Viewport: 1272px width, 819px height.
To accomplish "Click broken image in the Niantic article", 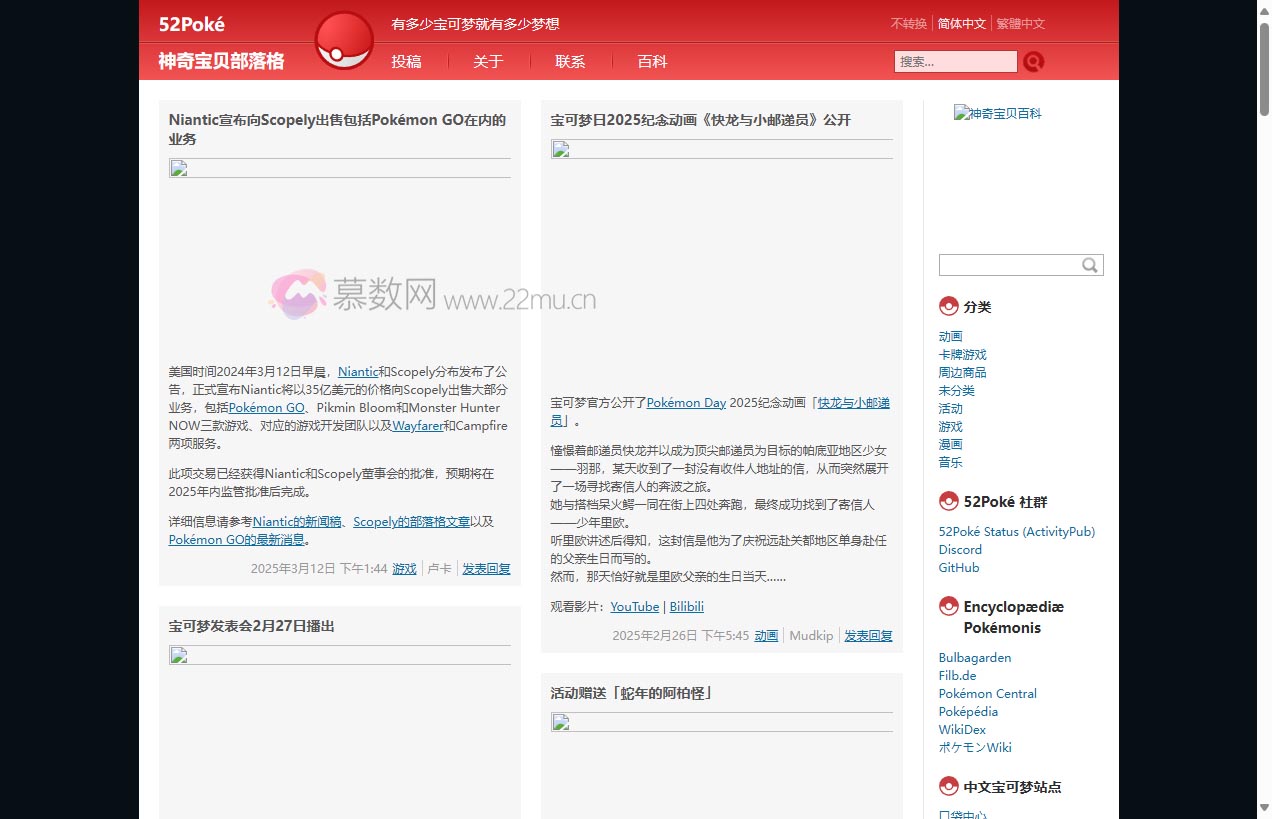I will tap(179, 168).
